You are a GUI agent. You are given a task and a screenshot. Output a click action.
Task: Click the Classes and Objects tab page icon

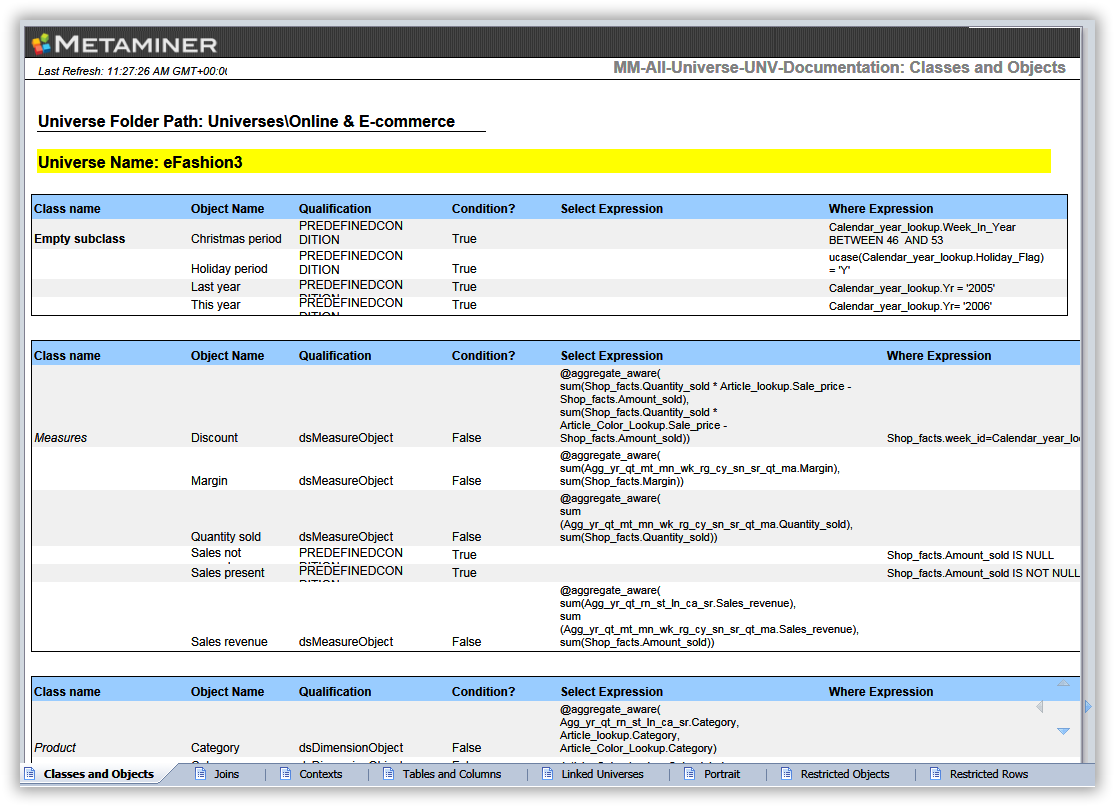(29, 774)
